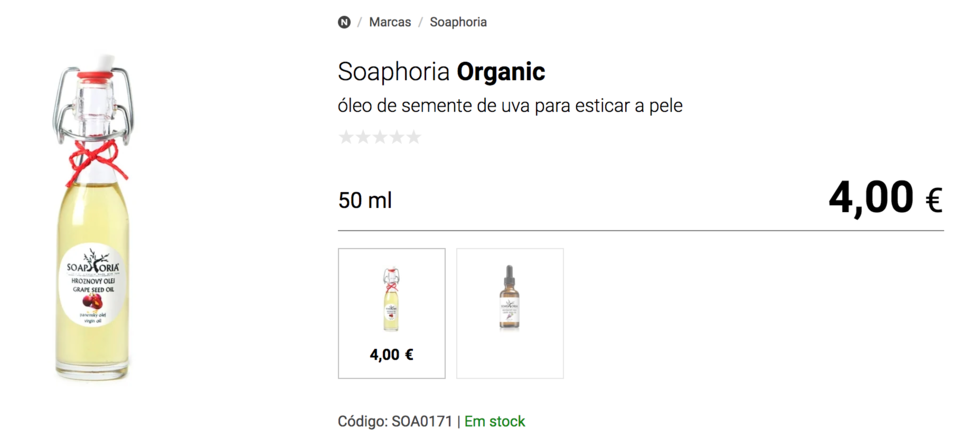Screen dimensions: 960x437
Task: Open the Marcas breadcrumb link
Action: click(390, 22)
